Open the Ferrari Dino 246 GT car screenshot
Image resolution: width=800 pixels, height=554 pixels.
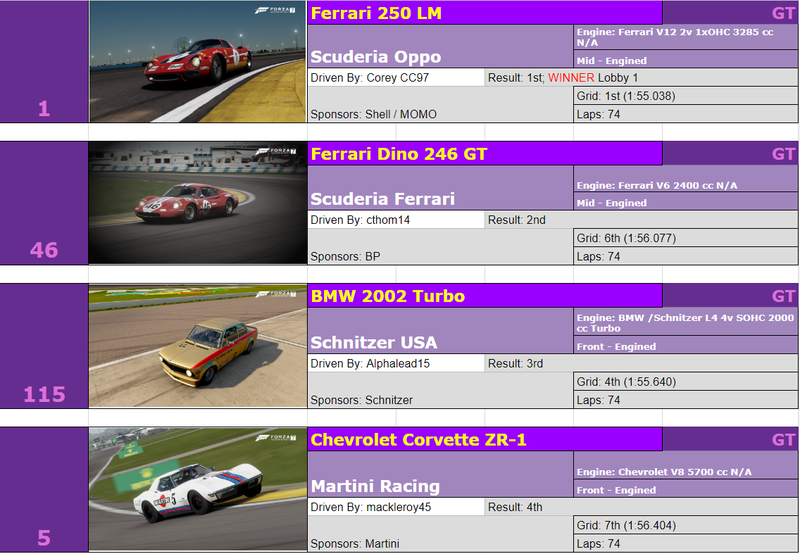pos(197,203)
